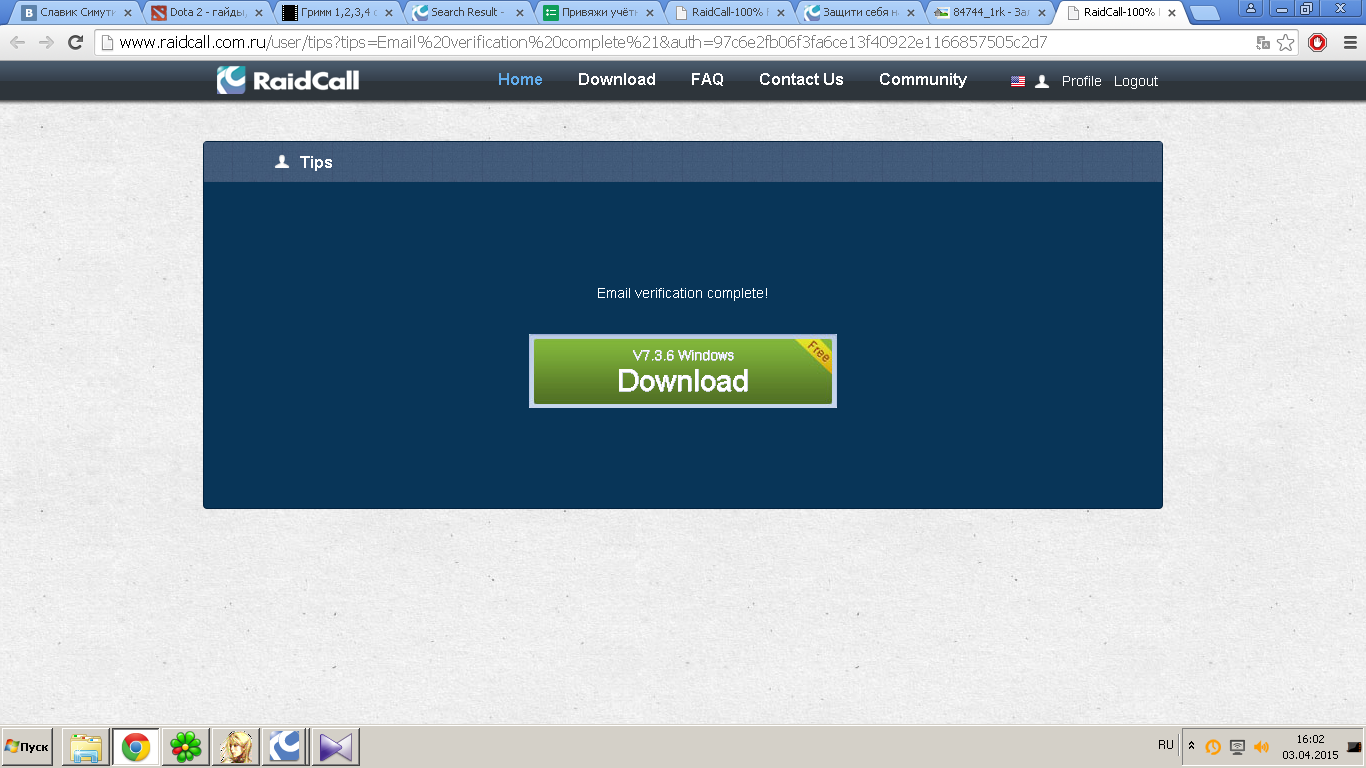Viewport: 1366px width, 768px height.
Task: Download RaidCall V7.3.6 for Windows
Action: pyautogui.click(x=683, y=371)
